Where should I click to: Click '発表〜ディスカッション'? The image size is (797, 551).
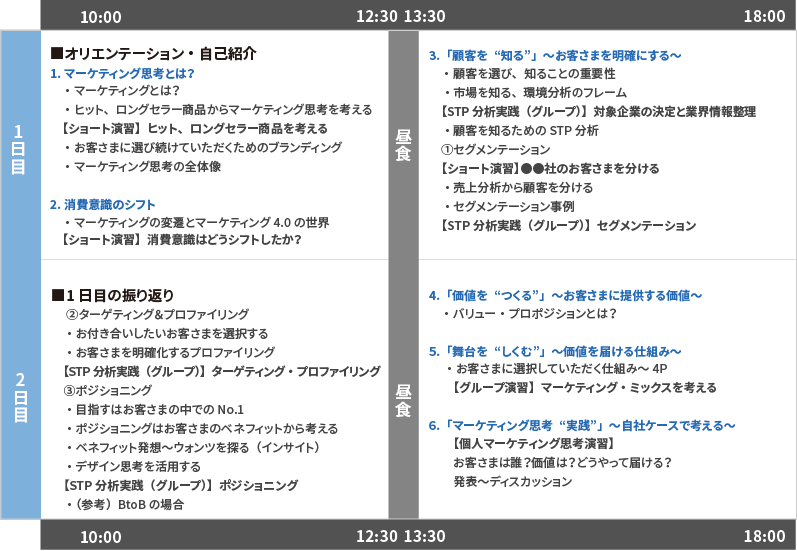click(513, 482)
